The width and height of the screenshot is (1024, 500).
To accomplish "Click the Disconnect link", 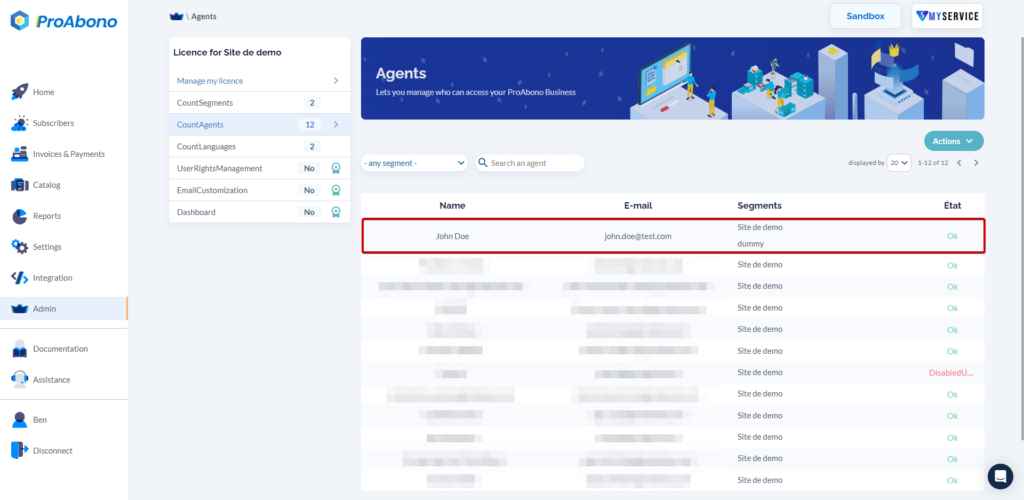I will coord(53,450).
